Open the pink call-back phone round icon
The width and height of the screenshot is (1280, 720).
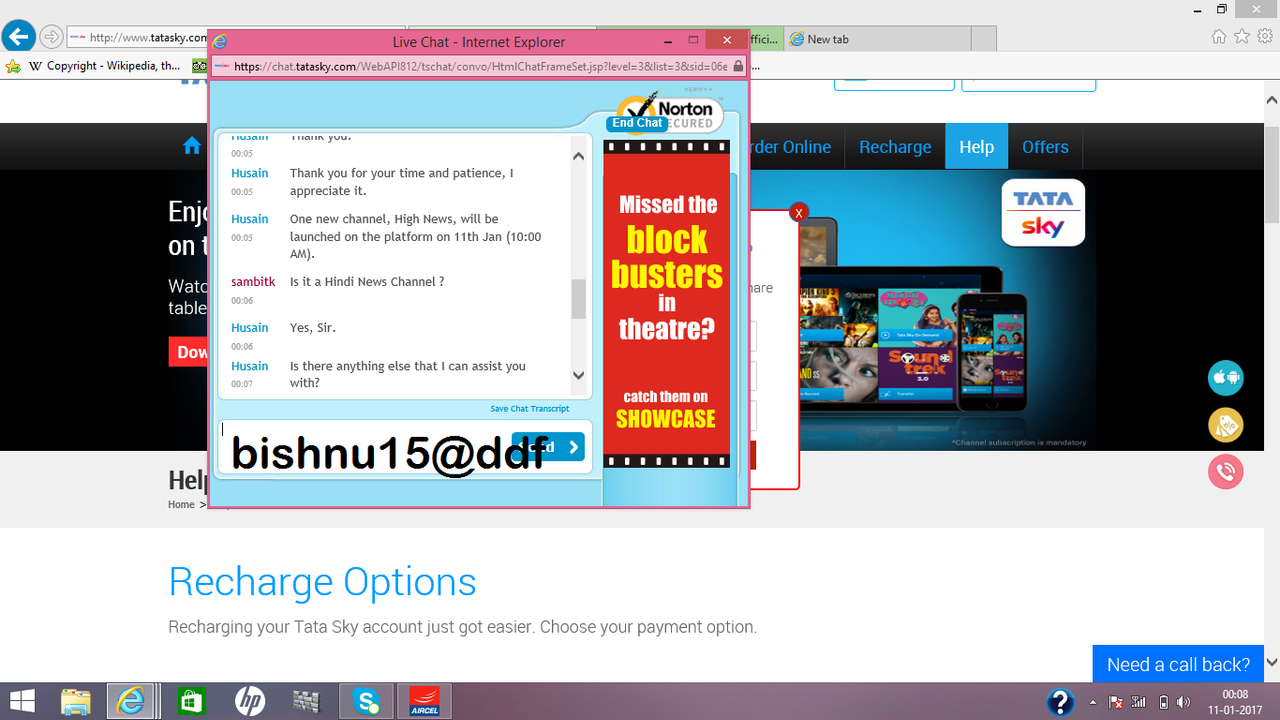pyautogui.click(x=1225, y=471)
